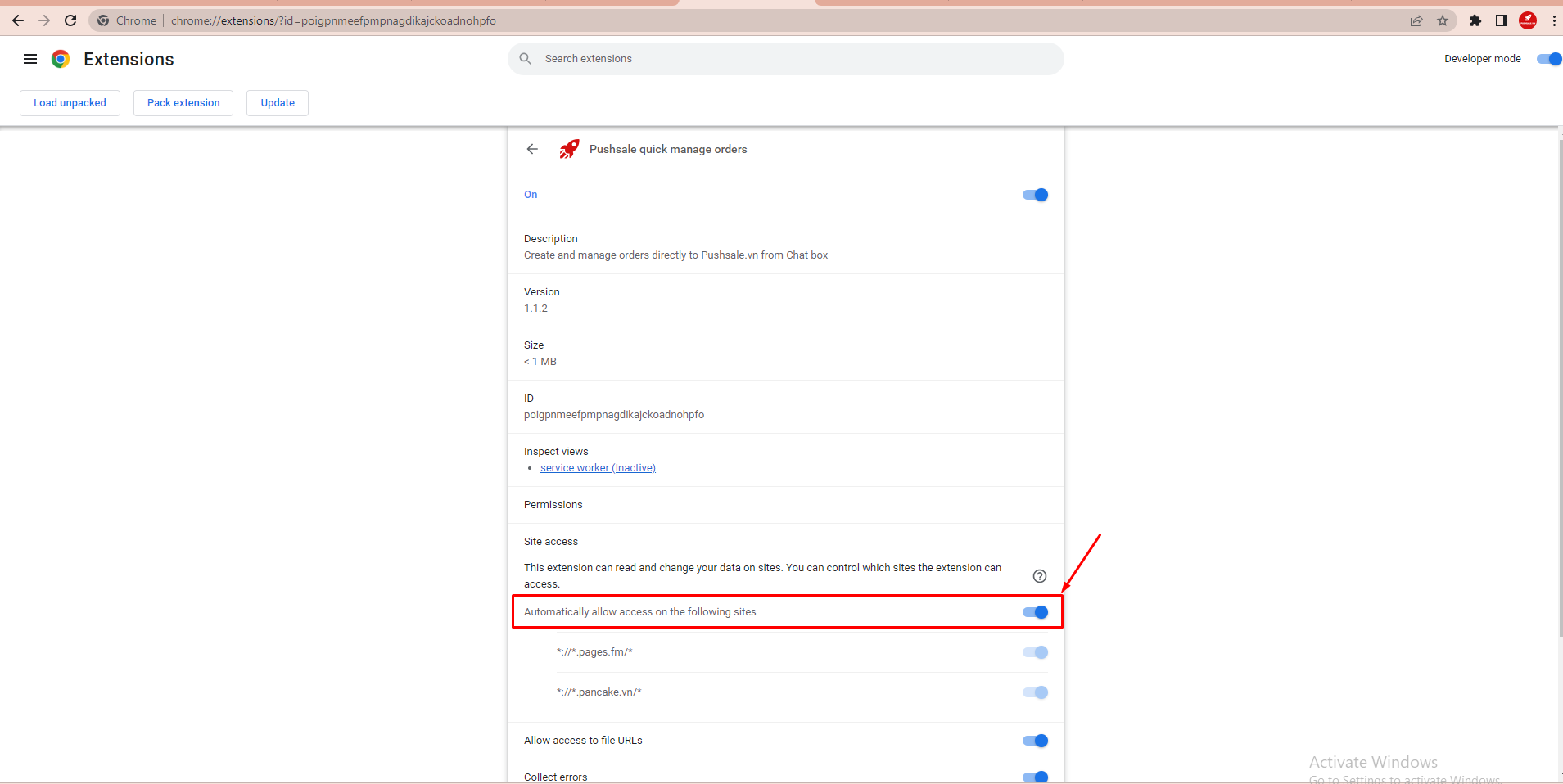Toggle the extension On switch
The image size is (1563, 784).
pyautogui.click(x=1035, y=195)
